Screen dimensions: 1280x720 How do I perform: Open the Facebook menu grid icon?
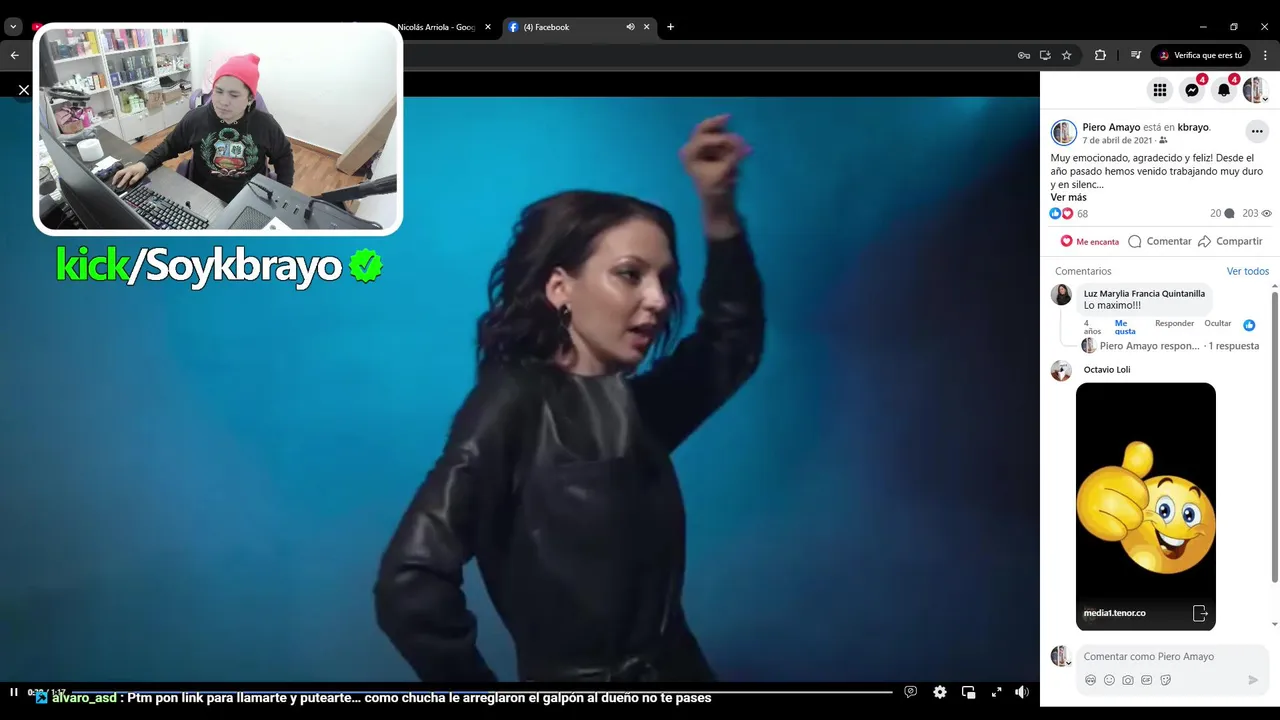tap(1160, 91)
